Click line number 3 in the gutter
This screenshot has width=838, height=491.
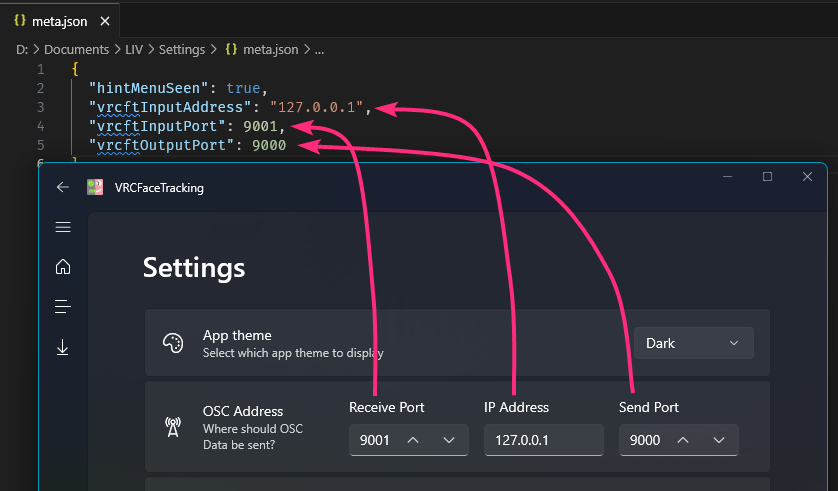[41, 107]
